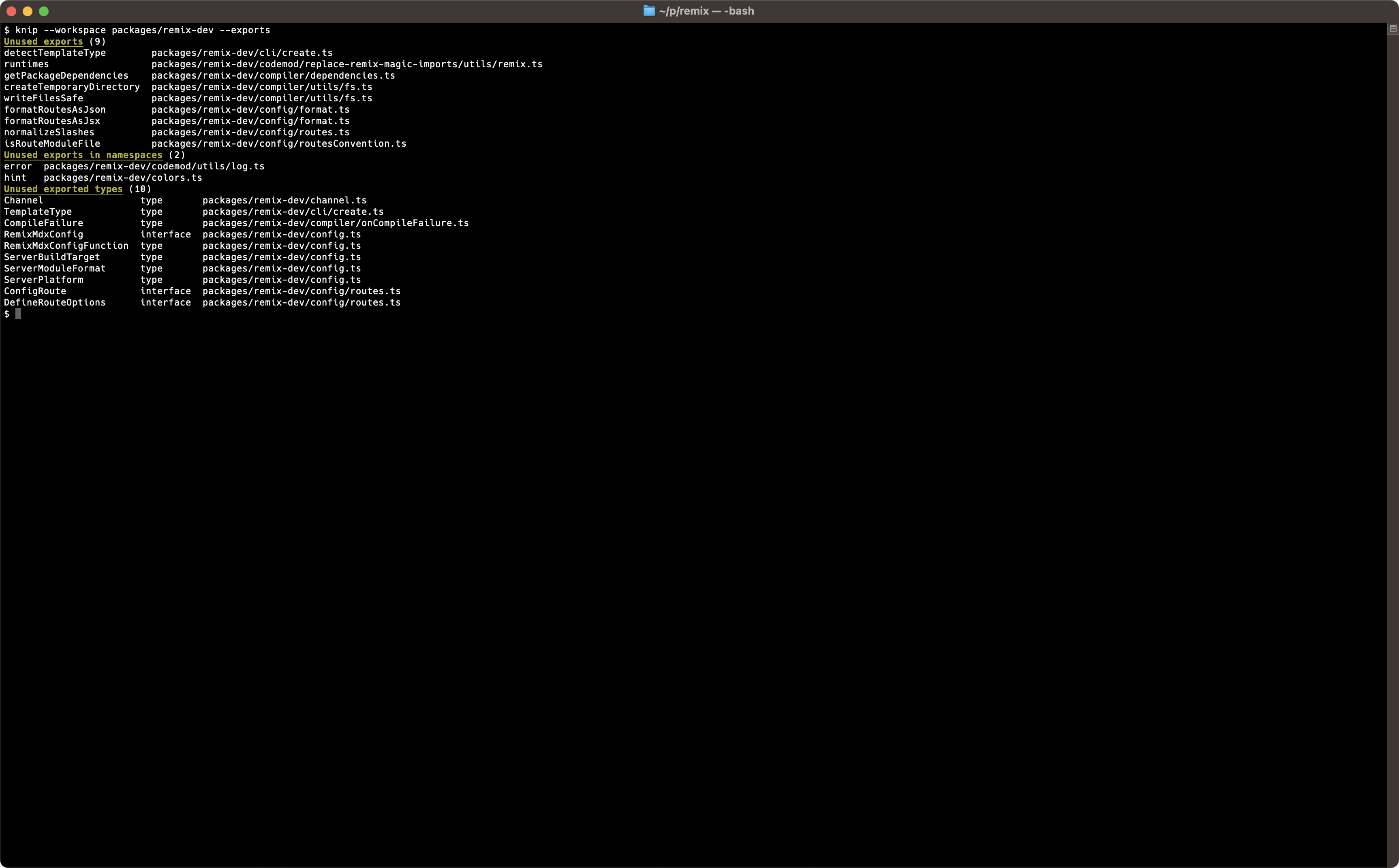Click 'RemixMdxConfig' interface name
The width and height of the screenshot is (1399, 868).
point(44,234)
